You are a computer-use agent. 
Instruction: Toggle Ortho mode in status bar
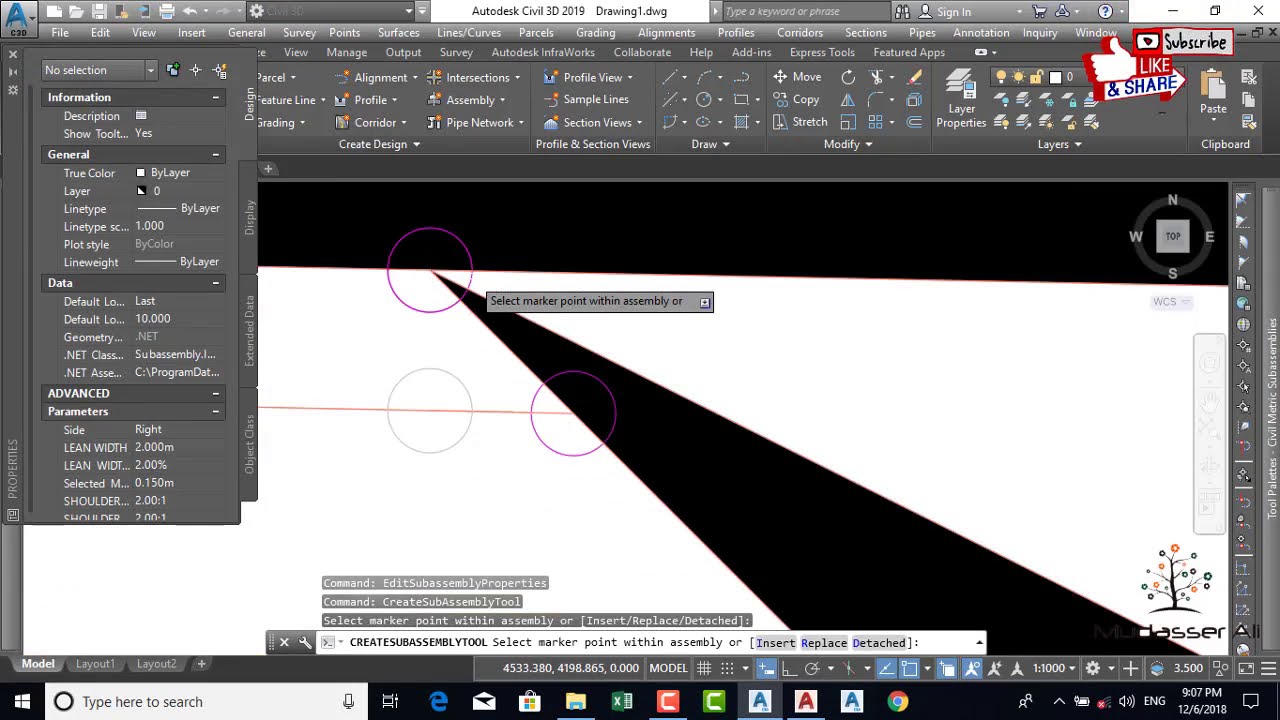[788, 668]
